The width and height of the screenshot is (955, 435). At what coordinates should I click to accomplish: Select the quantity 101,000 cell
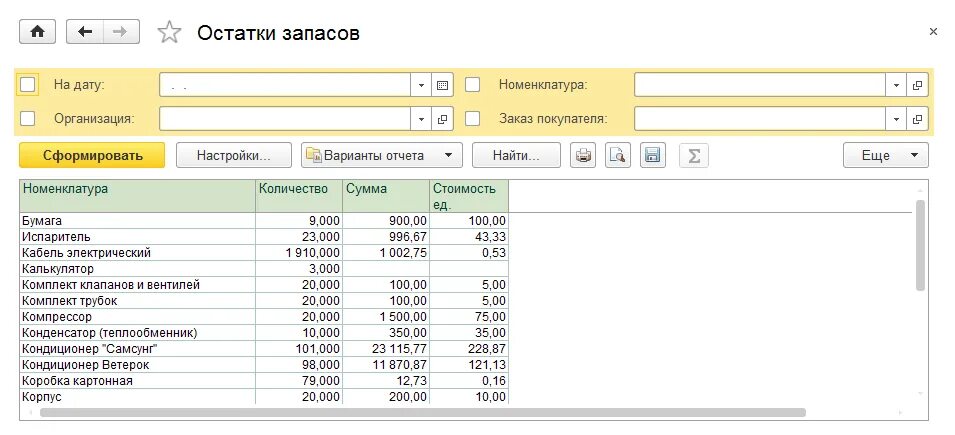[x=299, y=349]
